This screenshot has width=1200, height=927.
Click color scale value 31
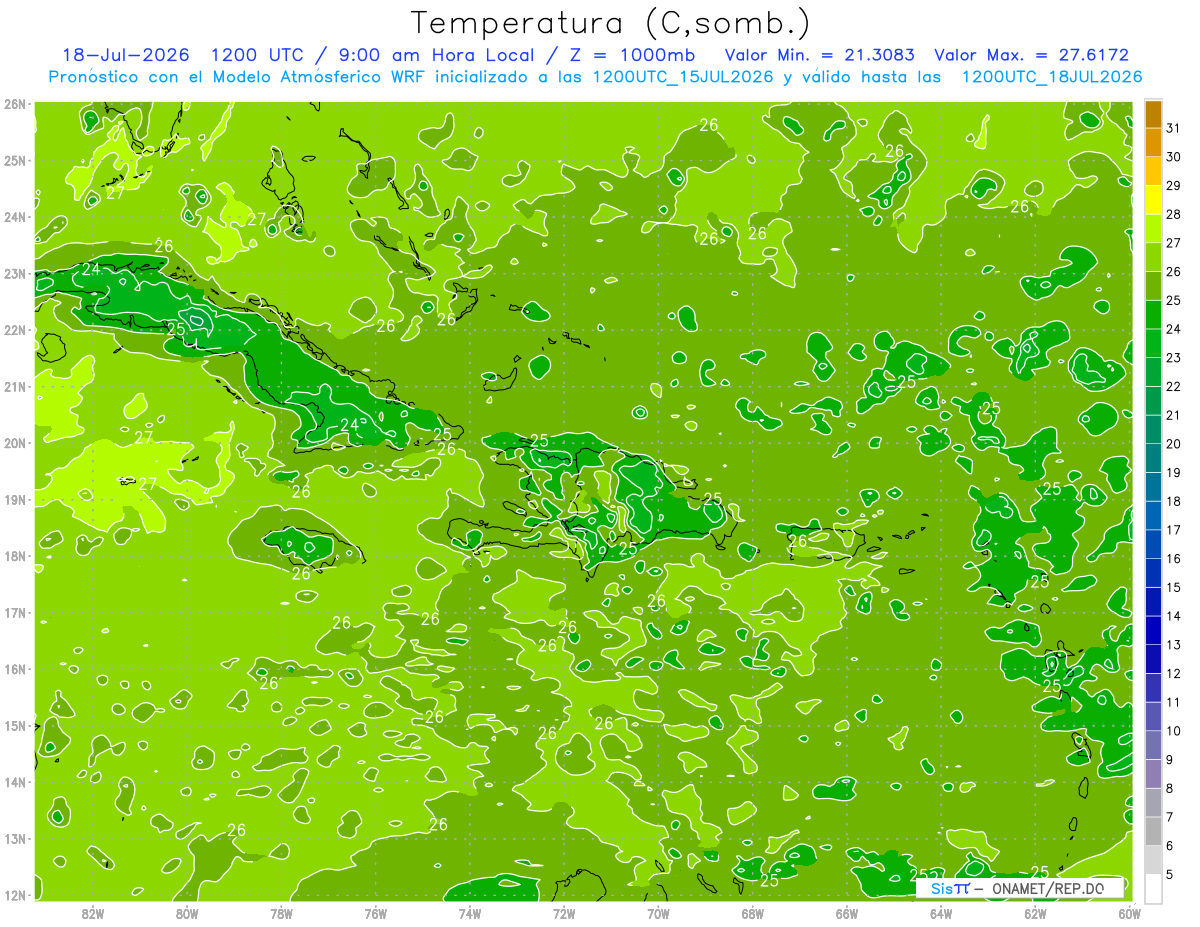tap(1173, 128)
